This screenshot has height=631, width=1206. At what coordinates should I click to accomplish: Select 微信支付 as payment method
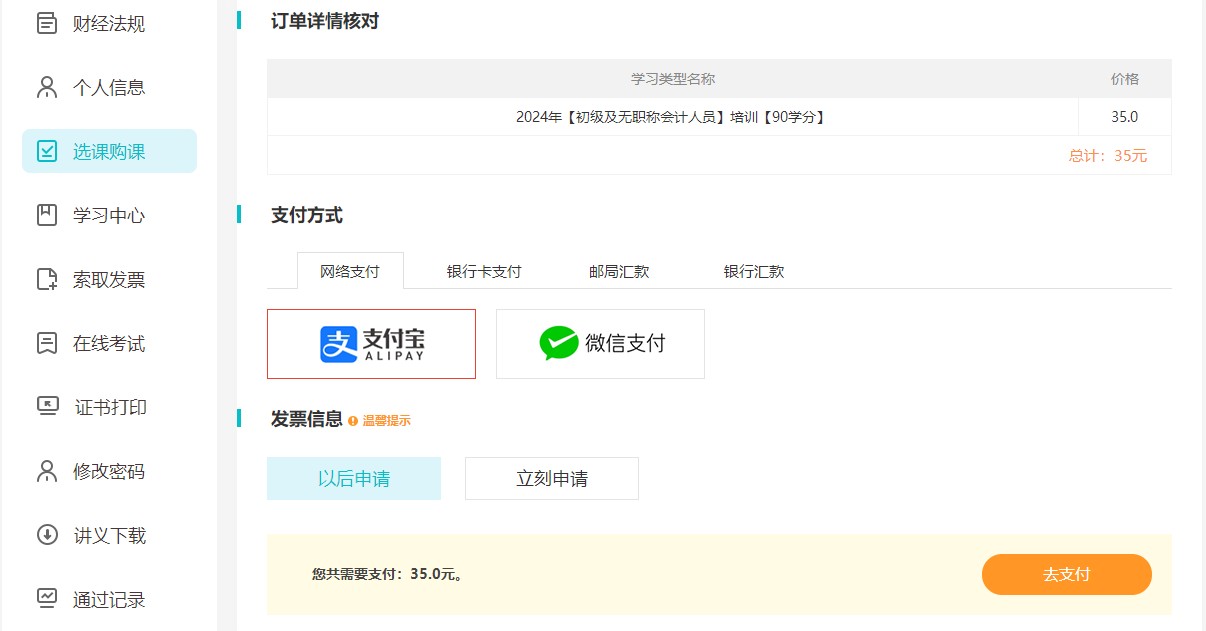(600, 343)
